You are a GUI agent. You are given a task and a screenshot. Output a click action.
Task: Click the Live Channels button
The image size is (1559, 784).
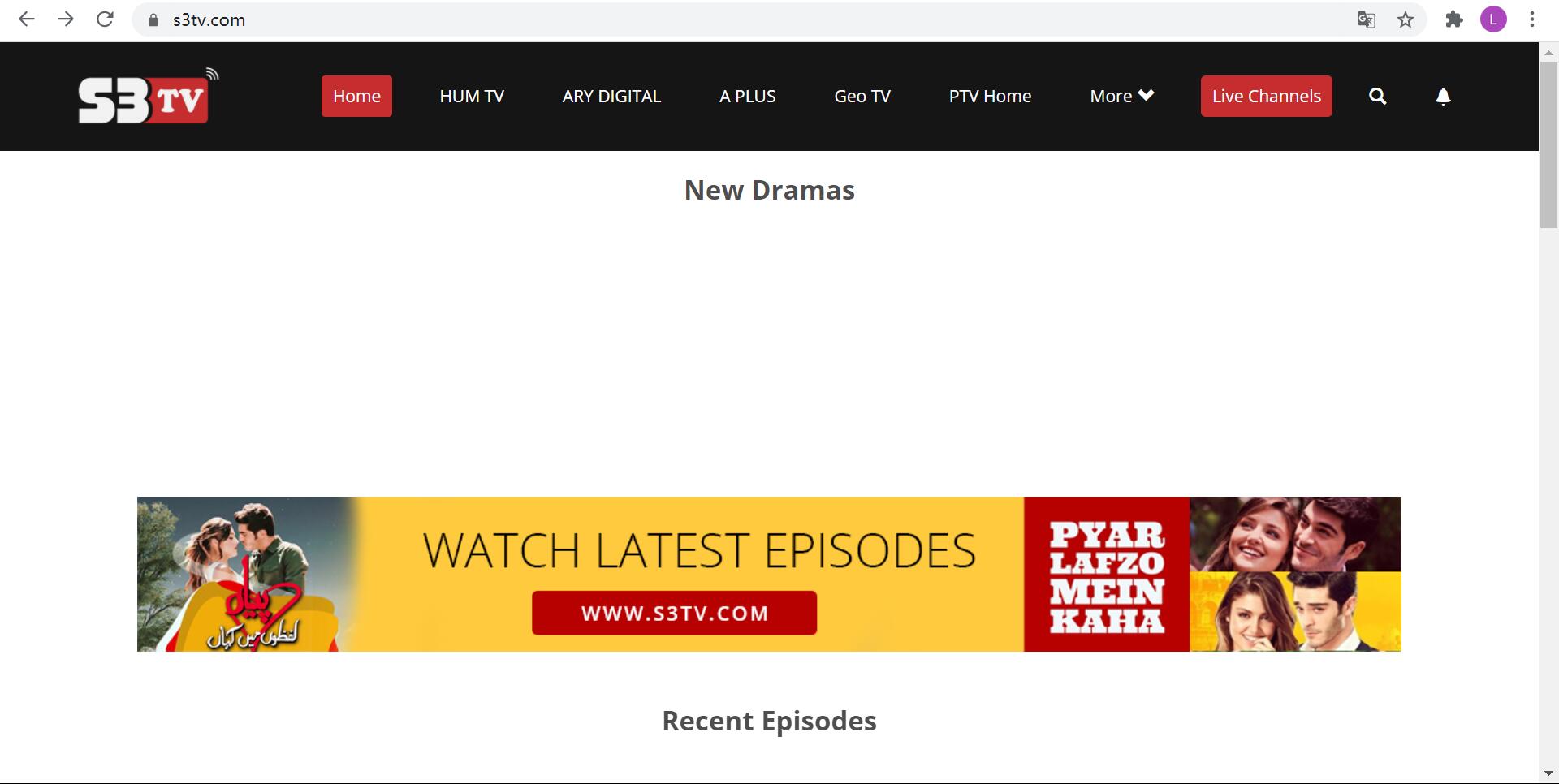tap(1267, 97)
